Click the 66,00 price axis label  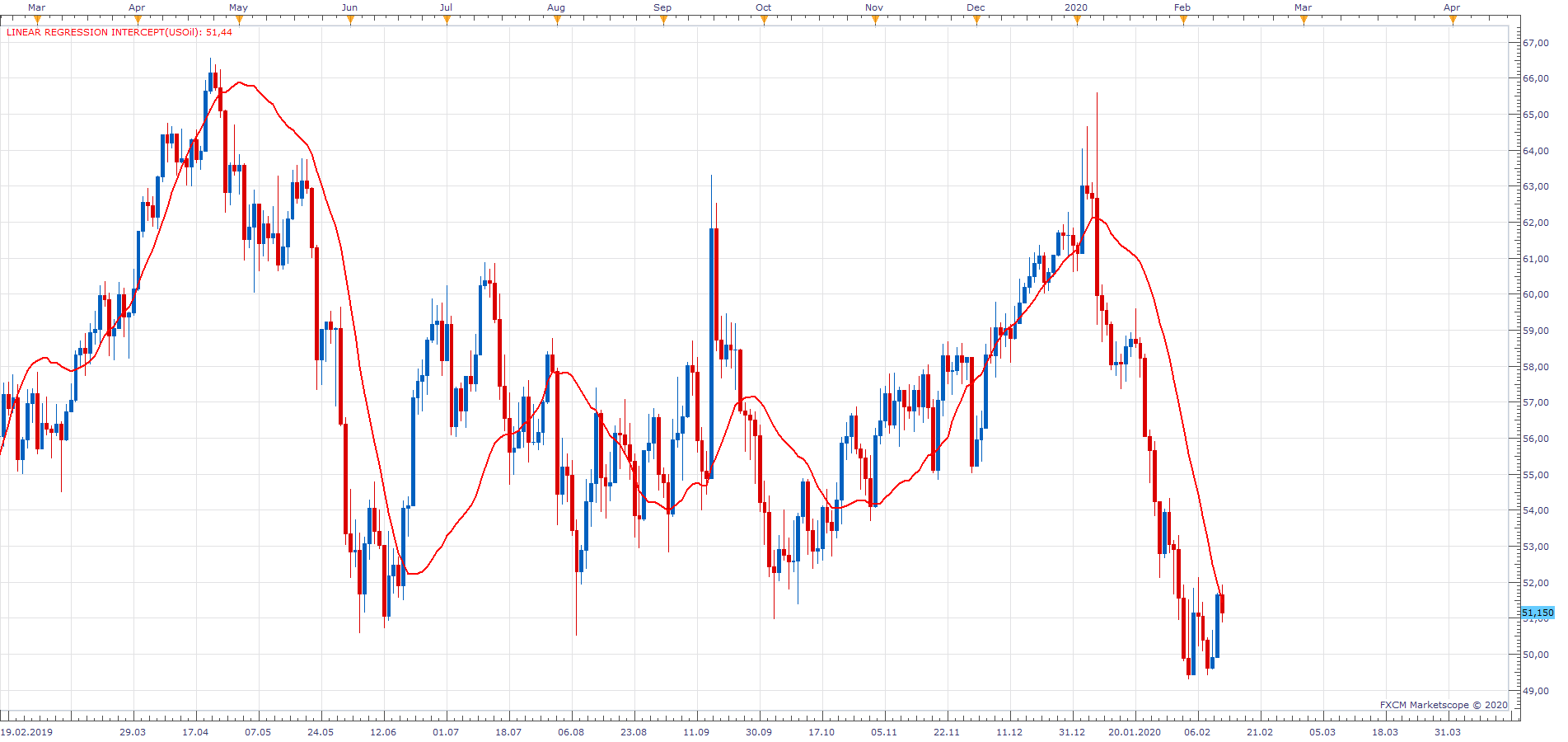point(1536,78)
